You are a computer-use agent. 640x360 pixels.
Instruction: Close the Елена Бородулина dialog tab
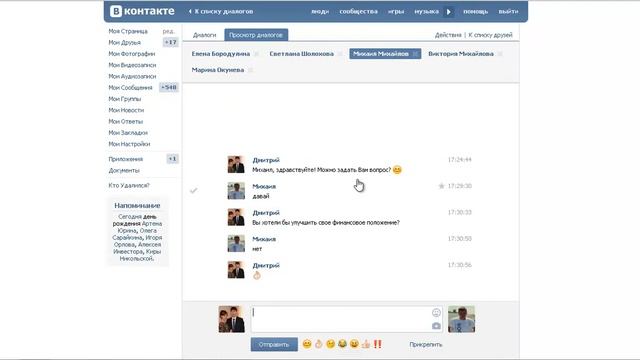tap(256, 54)
